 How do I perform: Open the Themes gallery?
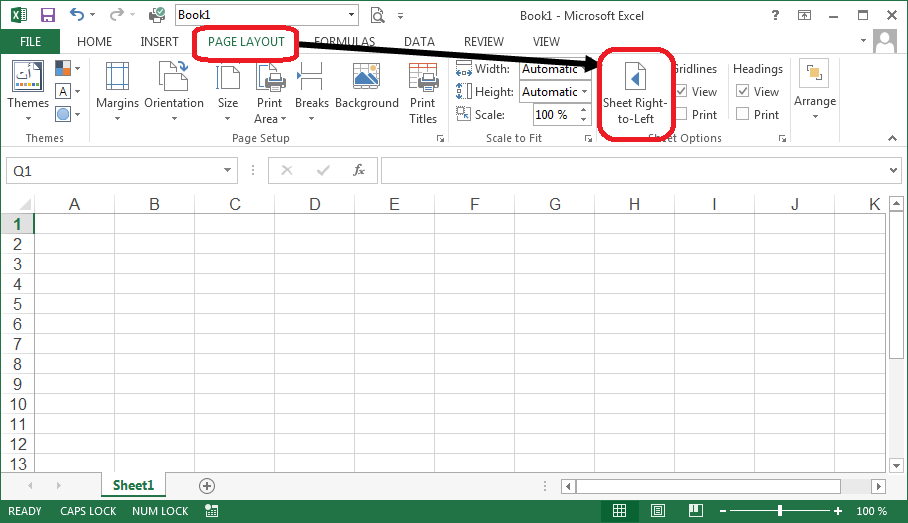click(28, 90)
